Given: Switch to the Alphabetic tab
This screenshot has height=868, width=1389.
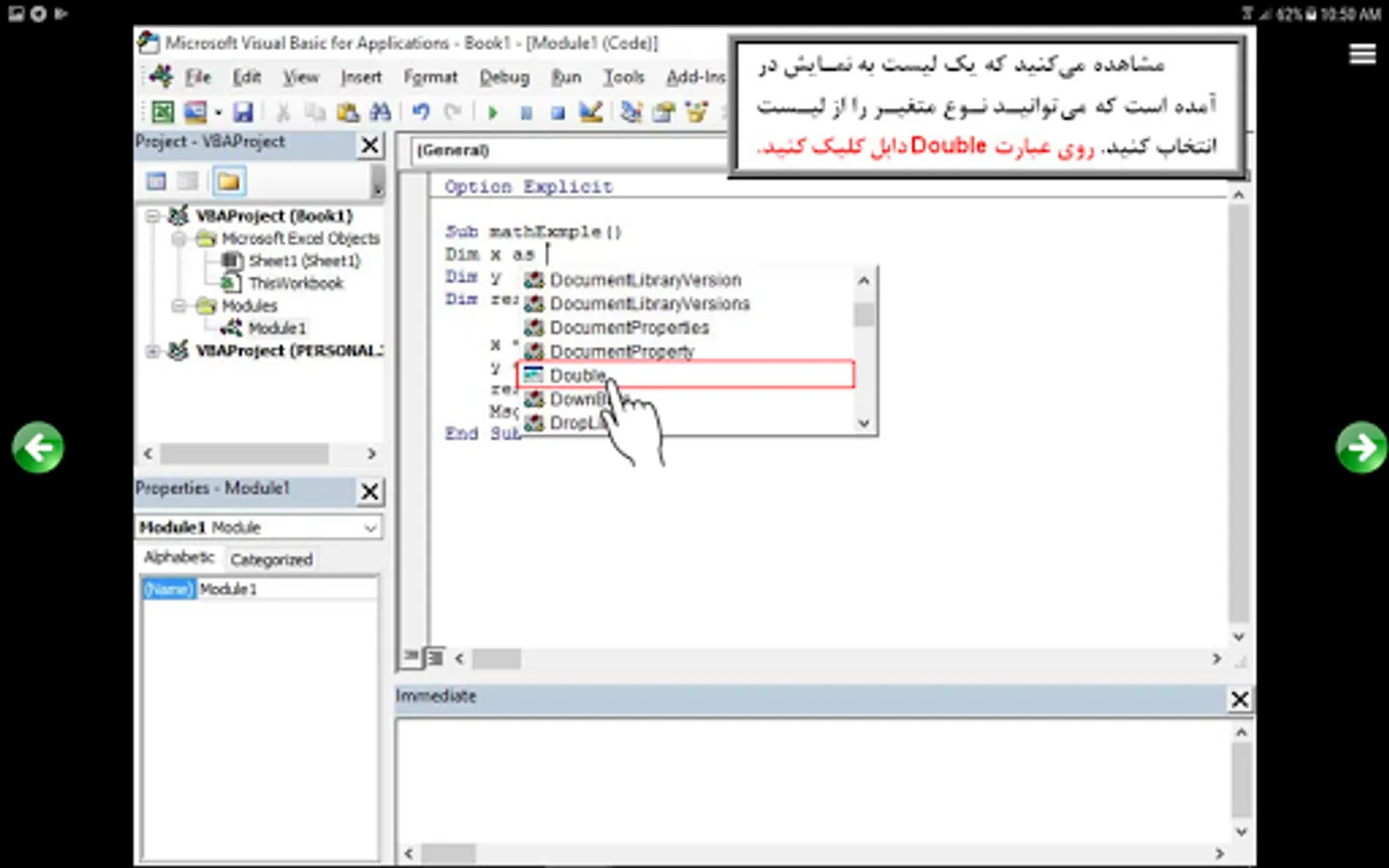Looking at the screenshot, I should [x=178, y=557].
